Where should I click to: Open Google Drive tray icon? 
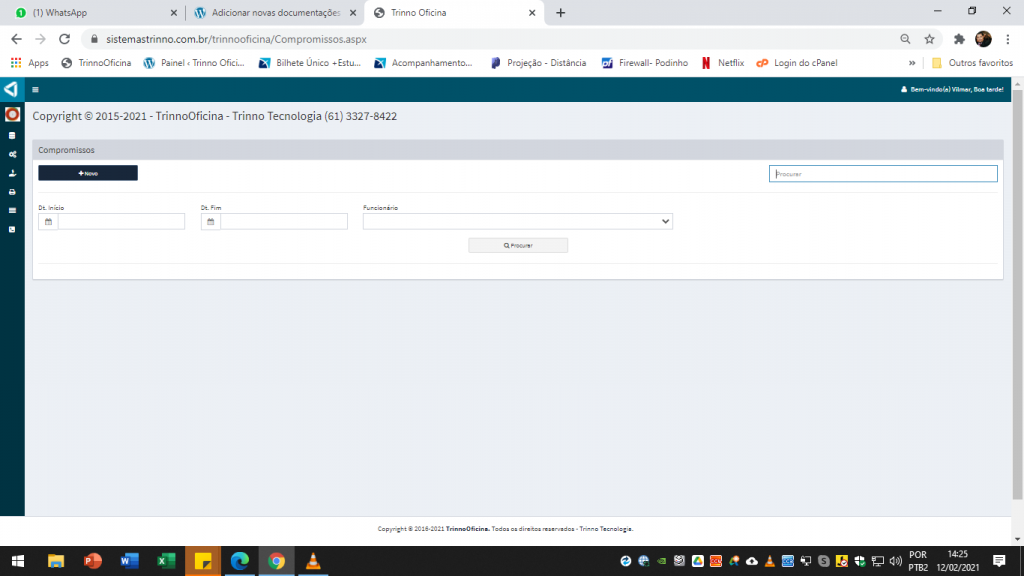click(697, 561)
